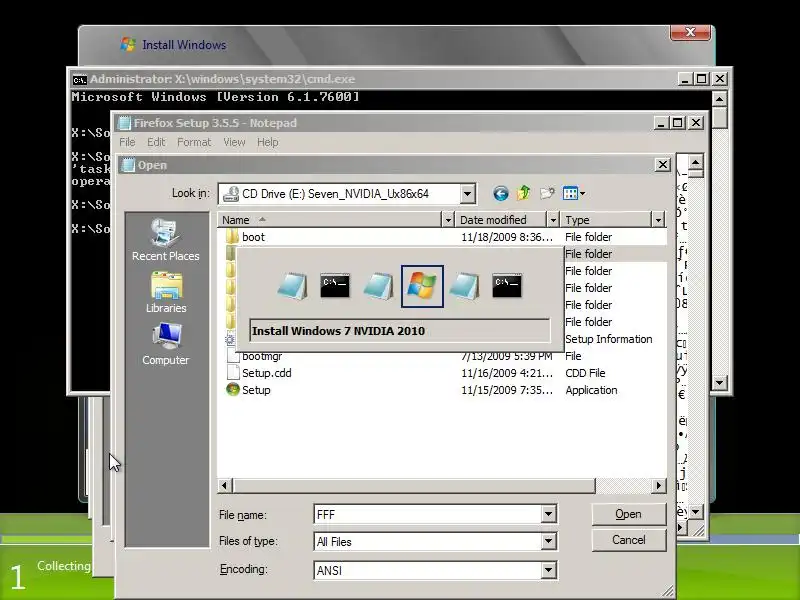This screenshot has width=800, height=600.
Task: Open the Files of type dropdown
Action: click(x=548, y=541)
